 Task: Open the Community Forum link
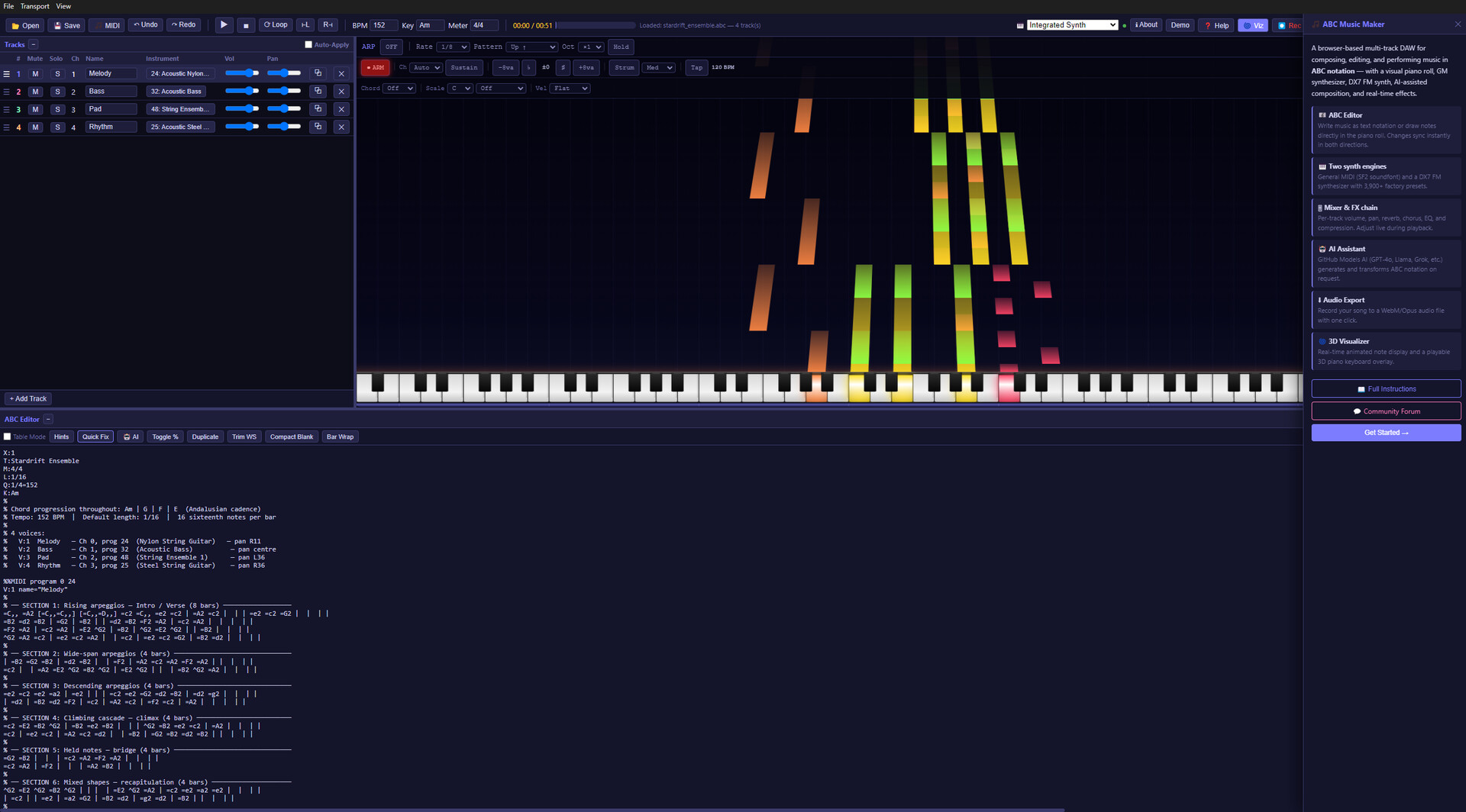coord(1386,411)
